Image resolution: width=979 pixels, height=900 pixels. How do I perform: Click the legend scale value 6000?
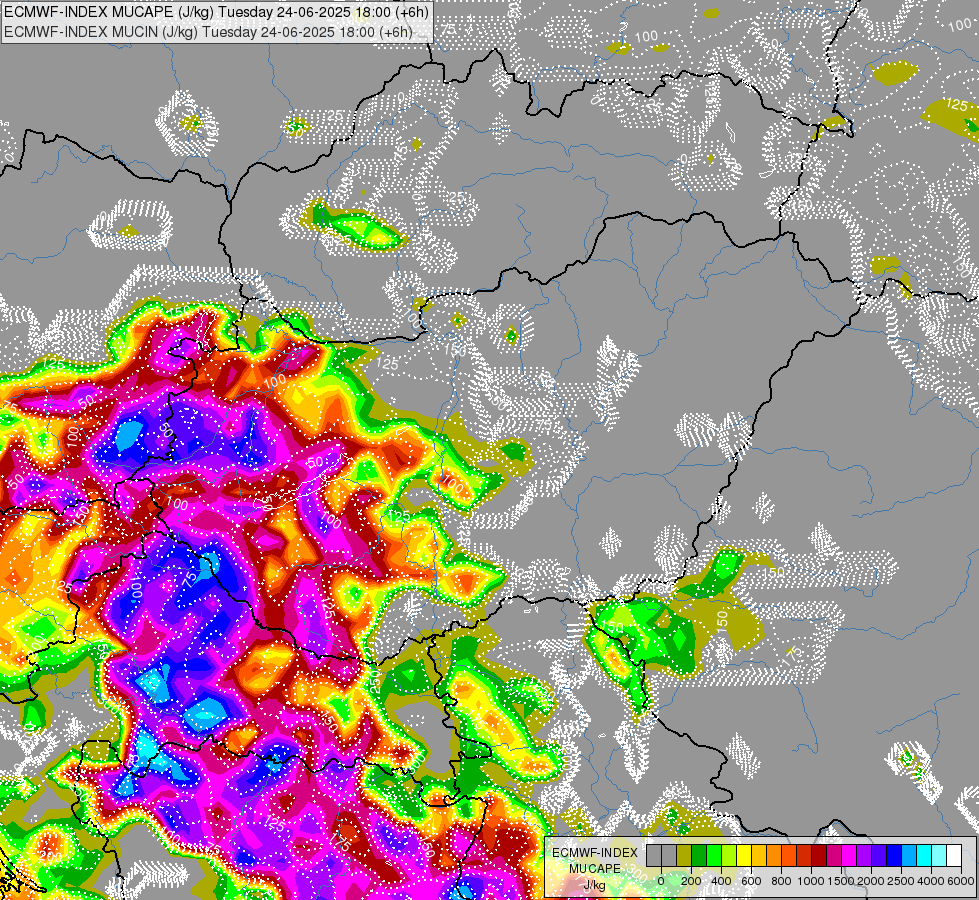click(961, 881)
